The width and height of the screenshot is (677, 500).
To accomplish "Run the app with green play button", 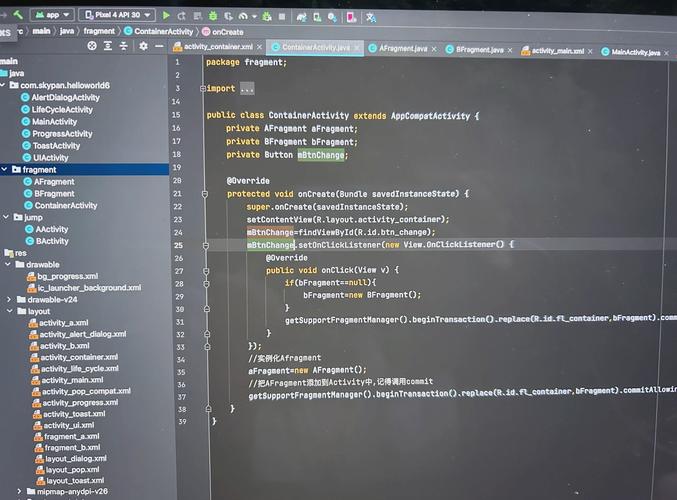I will pyautogui.click(x=166, y=16).
